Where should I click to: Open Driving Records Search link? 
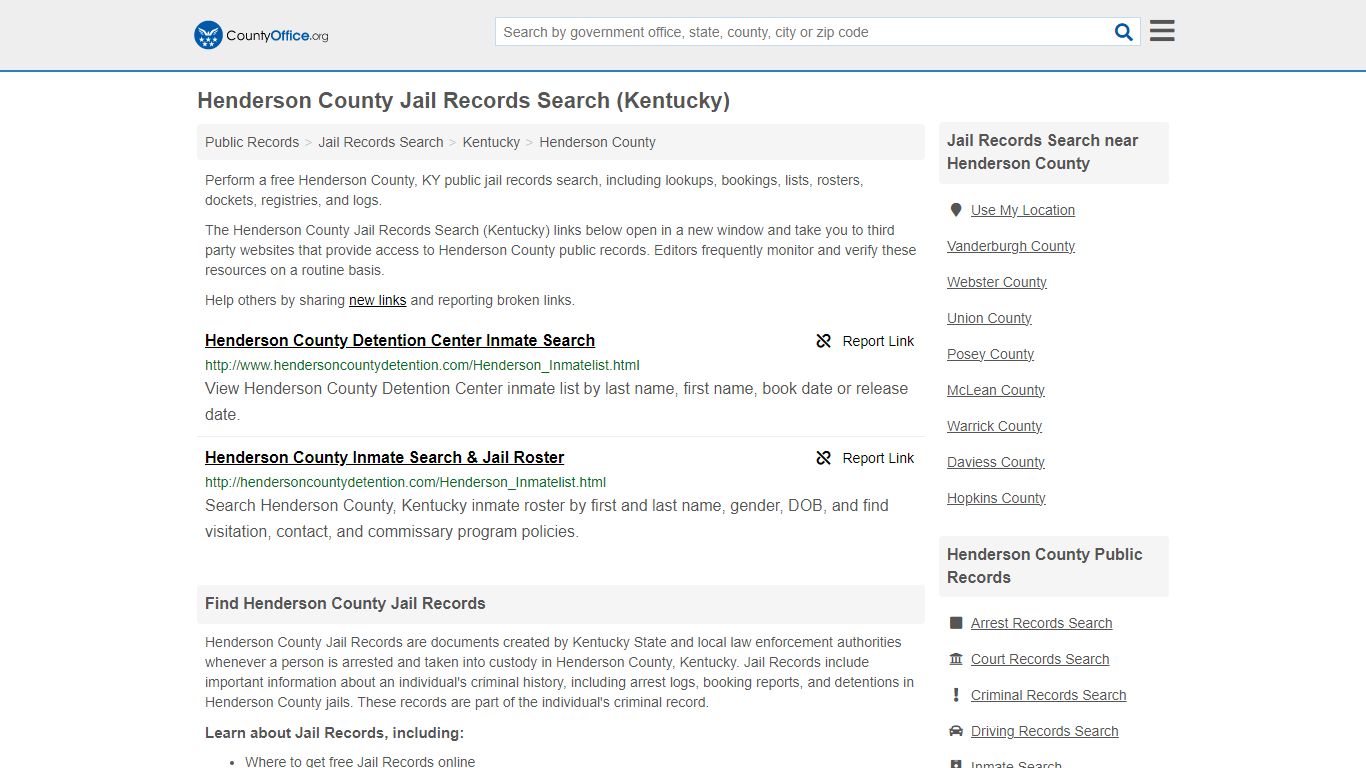click(x=1044, y=731)
